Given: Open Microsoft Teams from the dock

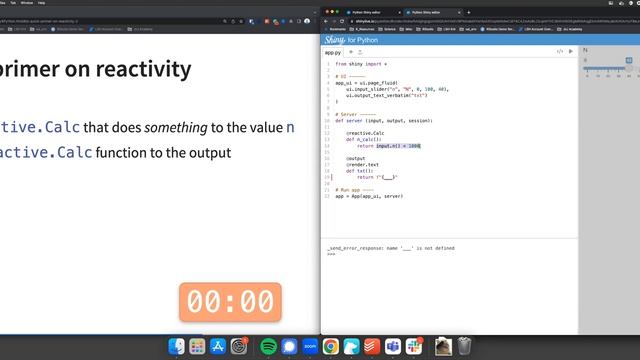Looking at the screenshot, I should coord(393,347).
